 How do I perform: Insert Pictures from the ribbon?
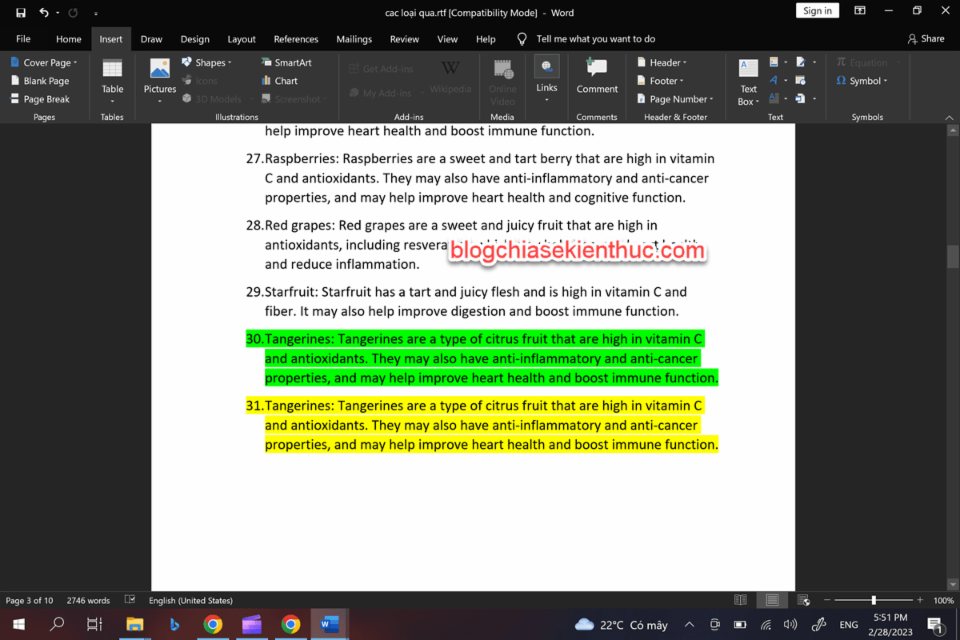159,80
